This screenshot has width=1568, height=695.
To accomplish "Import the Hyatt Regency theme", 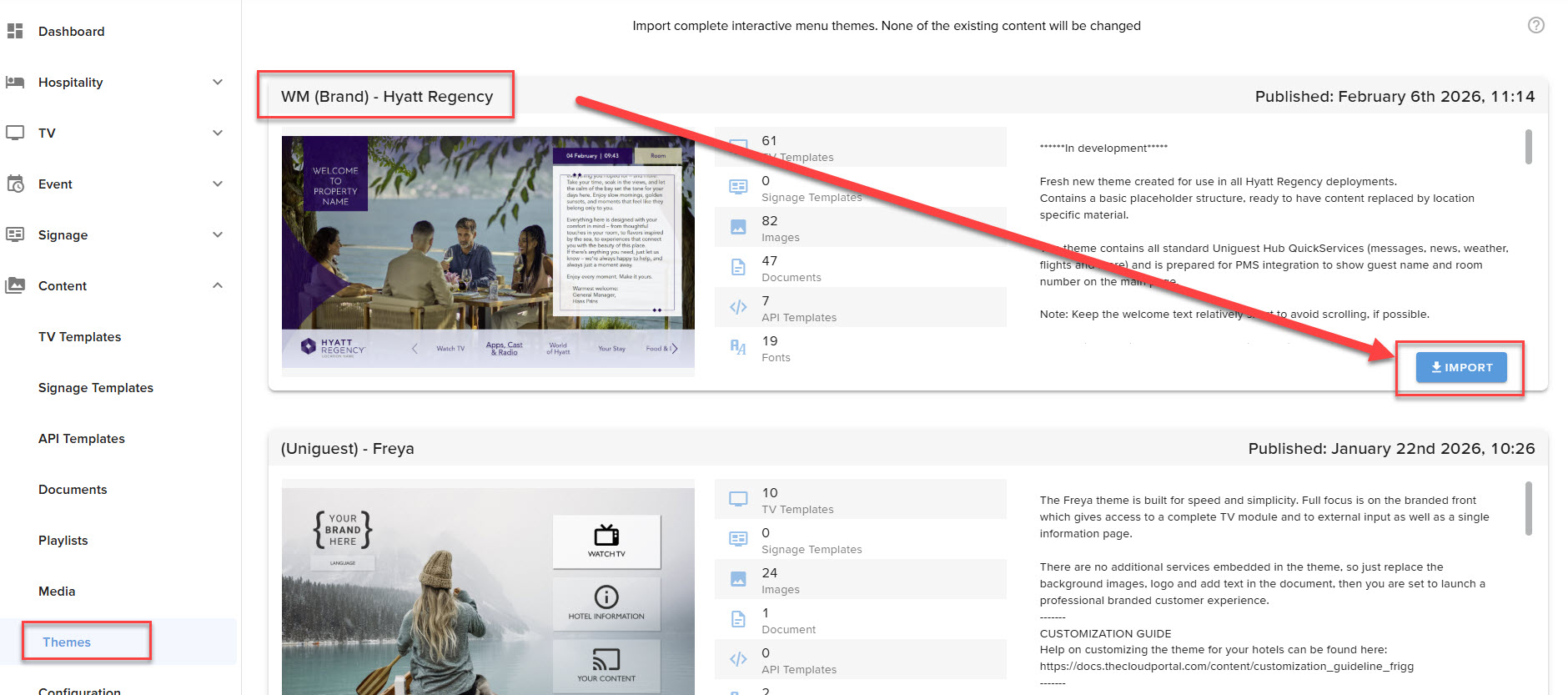I will (x=1461, y=367).
